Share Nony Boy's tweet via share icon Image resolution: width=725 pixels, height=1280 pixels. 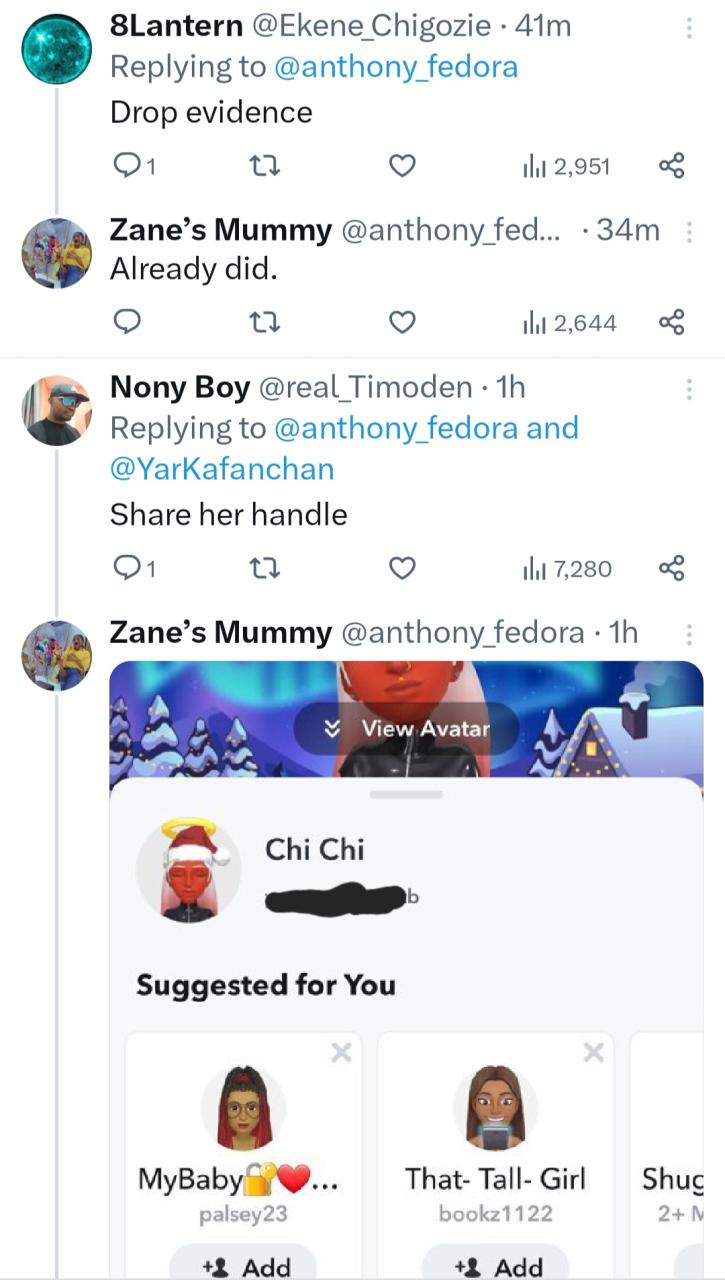671,569
